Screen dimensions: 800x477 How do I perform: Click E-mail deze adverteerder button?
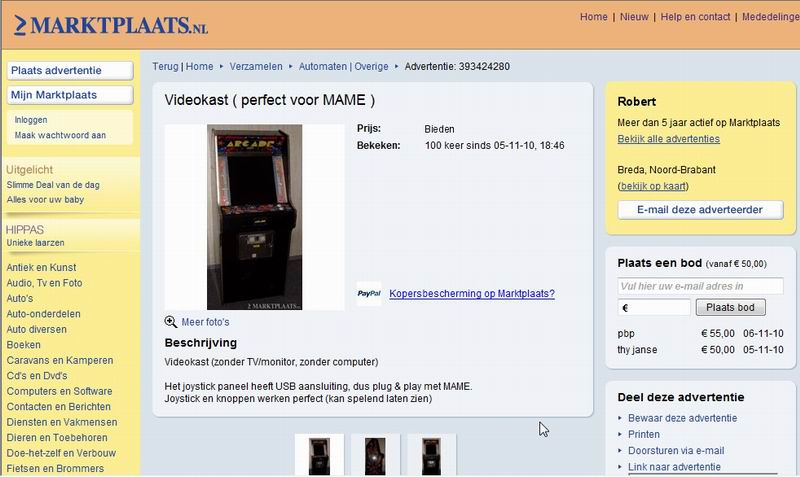pyautogui.click(x=700, y=210)
